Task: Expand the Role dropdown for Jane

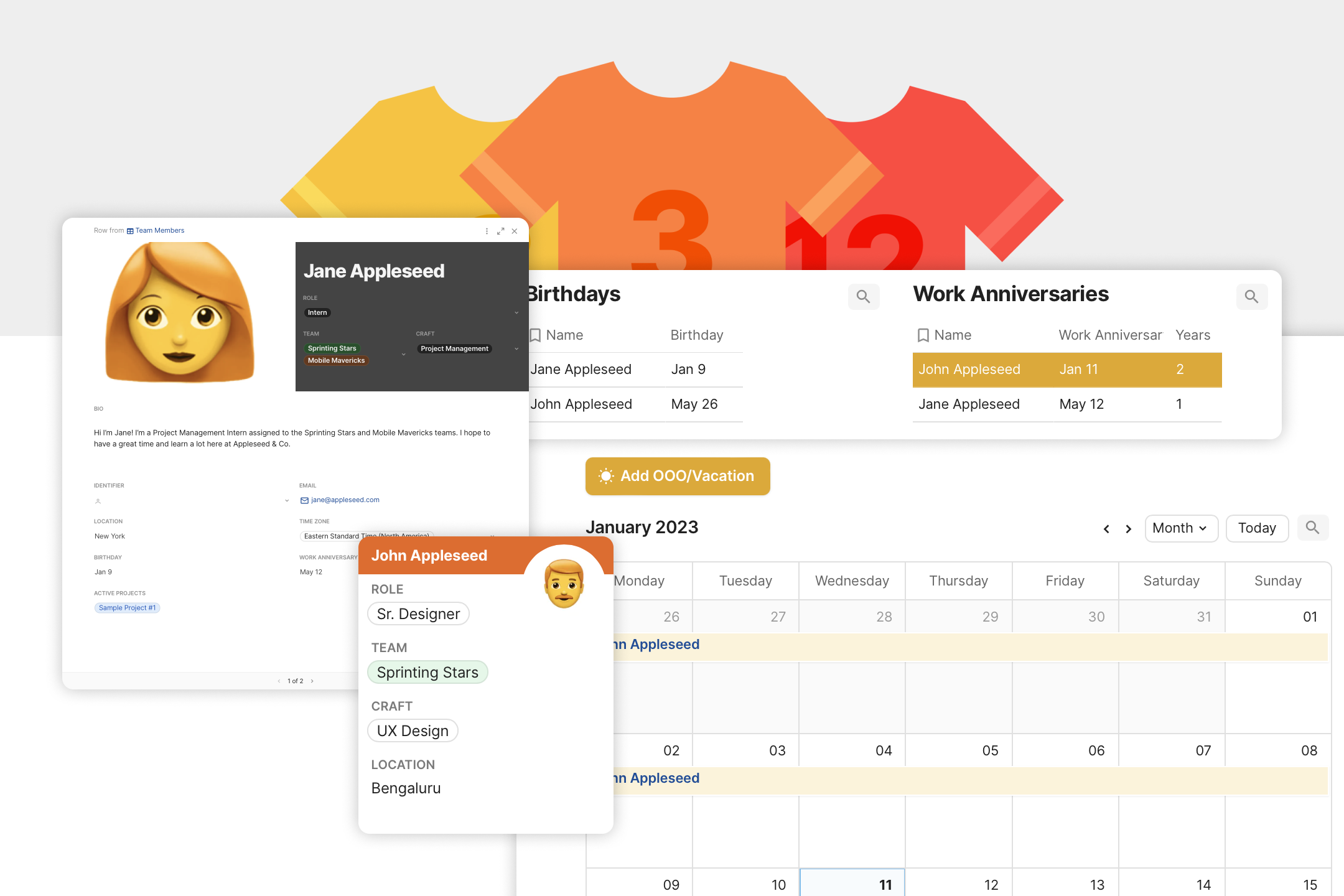Action: coord(516,312)
